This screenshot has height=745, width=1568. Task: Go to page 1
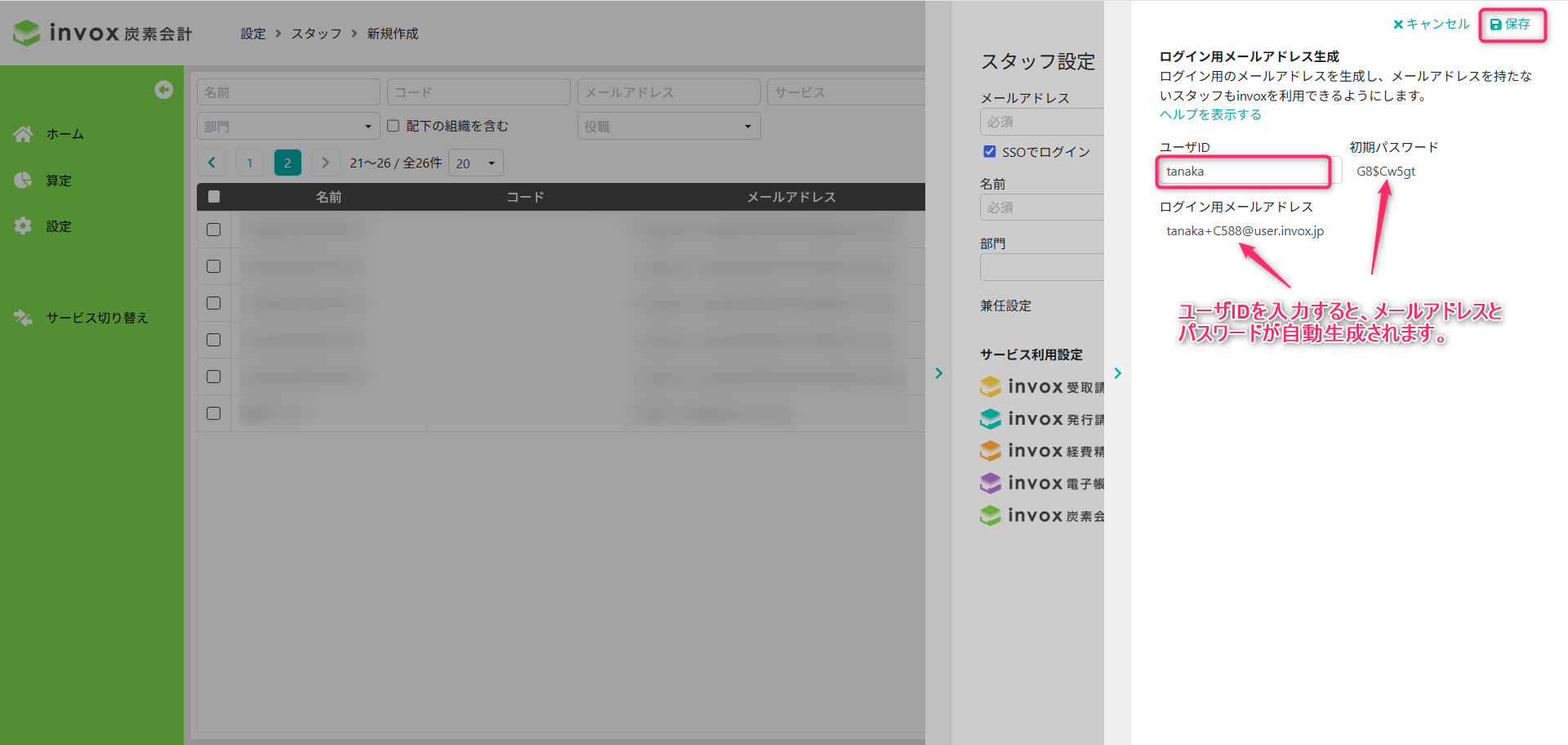click(249, 163)
